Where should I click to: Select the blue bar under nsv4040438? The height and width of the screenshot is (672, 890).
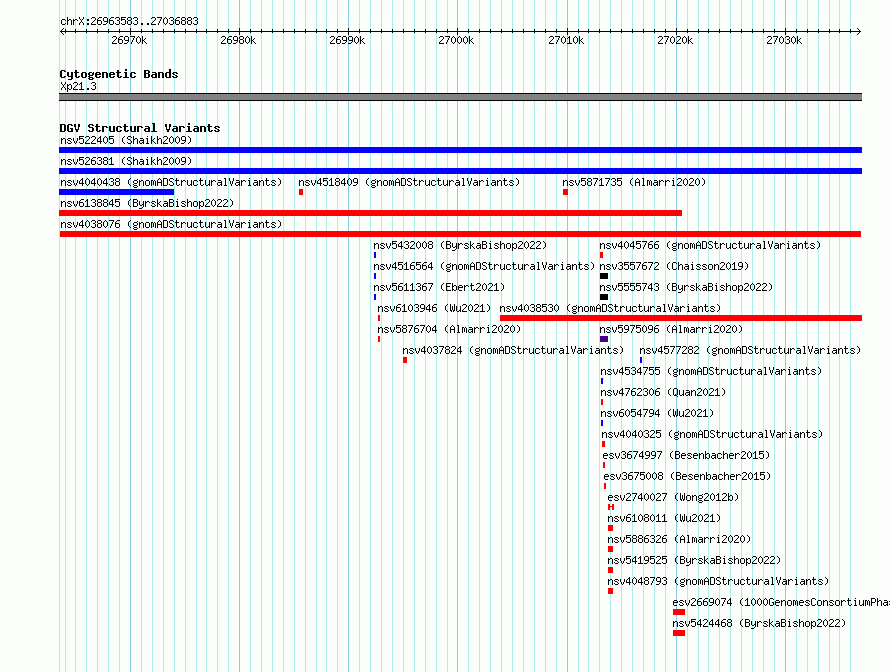(x=116, y=192)
